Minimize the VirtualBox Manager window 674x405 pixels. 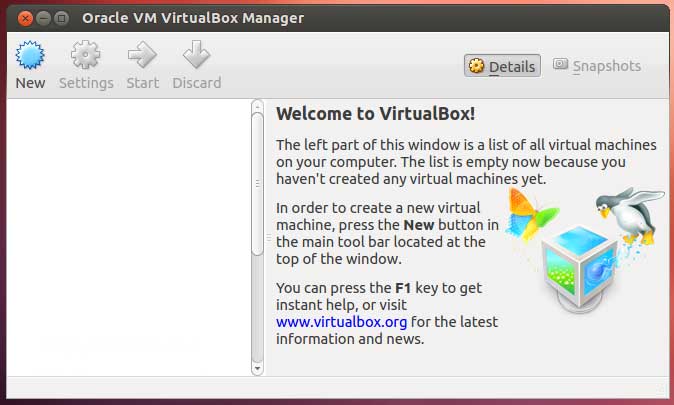[43, 18]
